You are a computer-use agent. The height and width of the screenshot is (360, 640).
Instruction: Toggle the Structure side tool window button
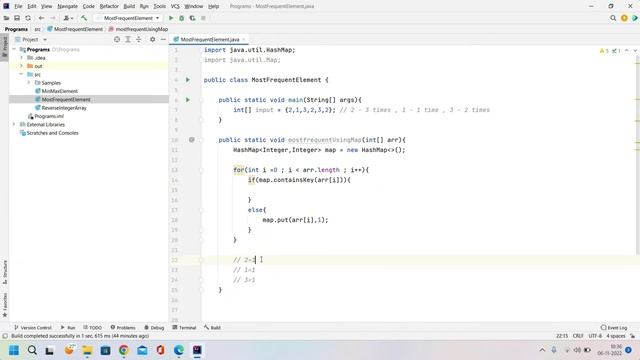pyautogui.click(x=4, y=272)
